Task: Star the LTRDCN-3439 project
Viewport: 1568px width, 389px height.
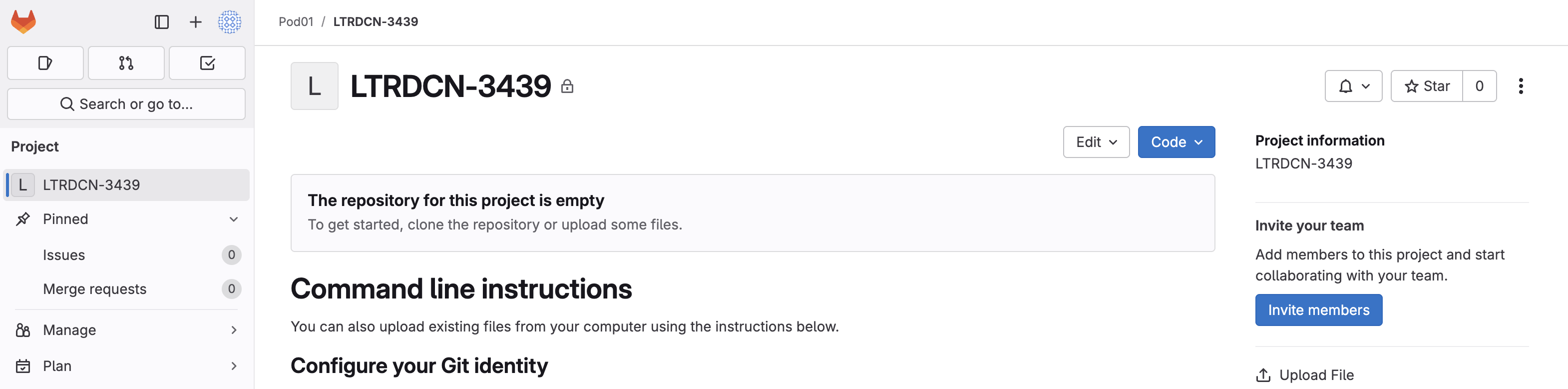Action: [1427, 86]
